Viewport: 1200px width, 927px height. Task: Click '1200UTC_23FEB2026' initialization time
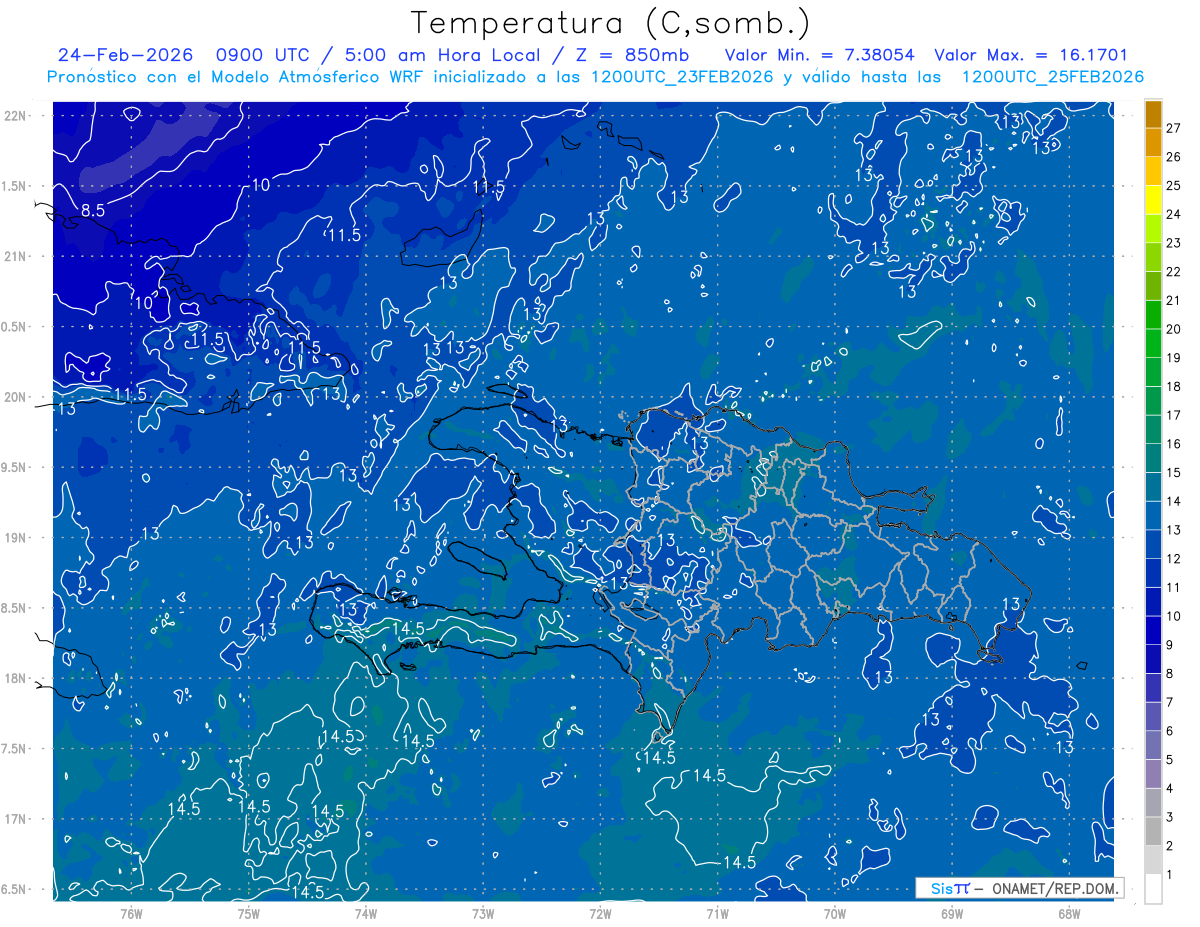pos(682,77)
